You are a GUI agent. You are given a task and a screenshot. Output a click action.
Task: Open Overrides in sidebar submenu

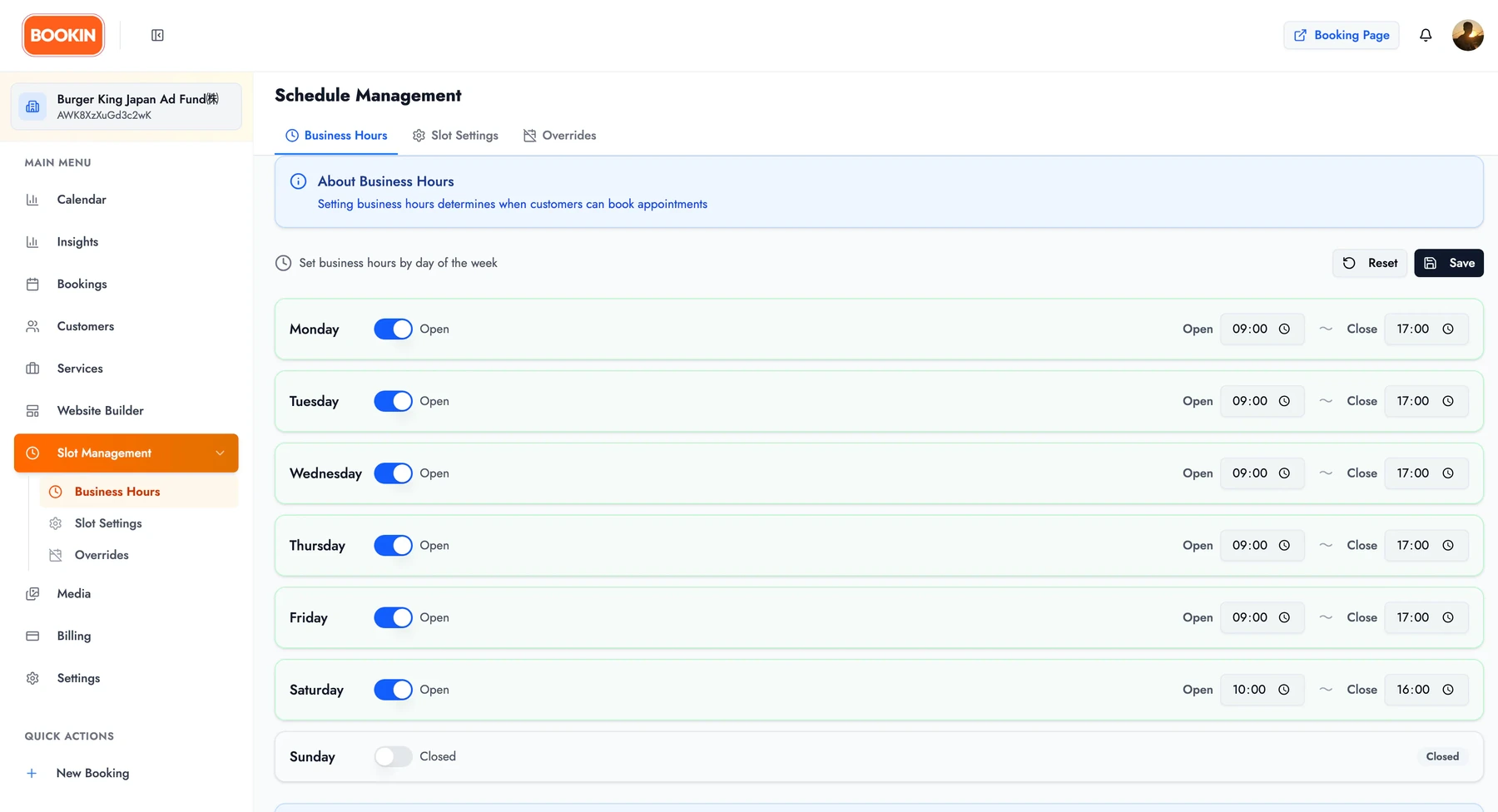pyautogui.click(x=139, y=555)
